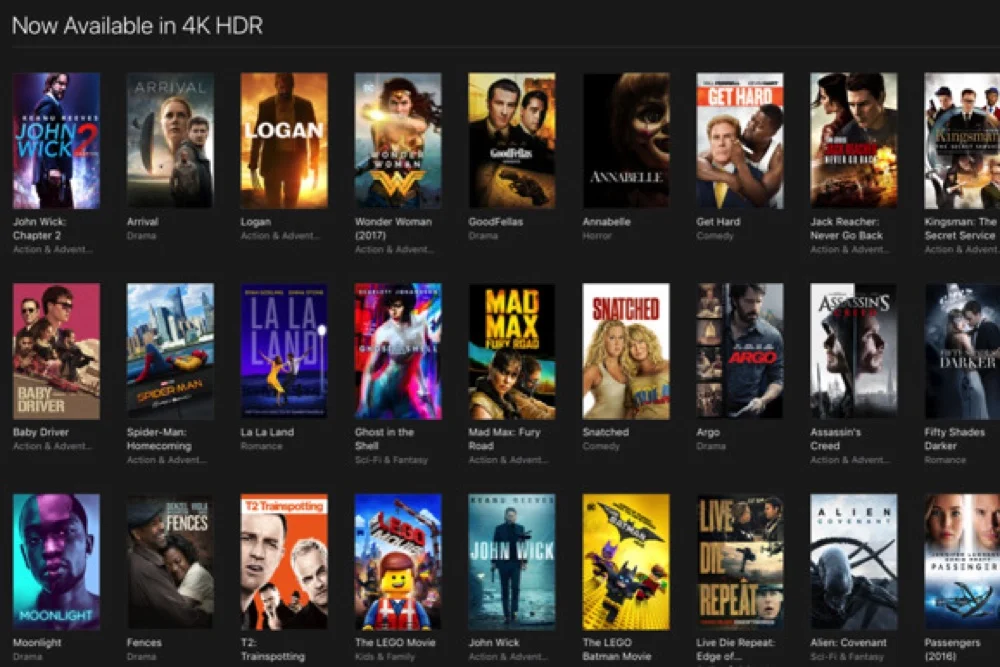Open the first John Wick poster in bottom row

pyautogui.click(x=511, y=562)
